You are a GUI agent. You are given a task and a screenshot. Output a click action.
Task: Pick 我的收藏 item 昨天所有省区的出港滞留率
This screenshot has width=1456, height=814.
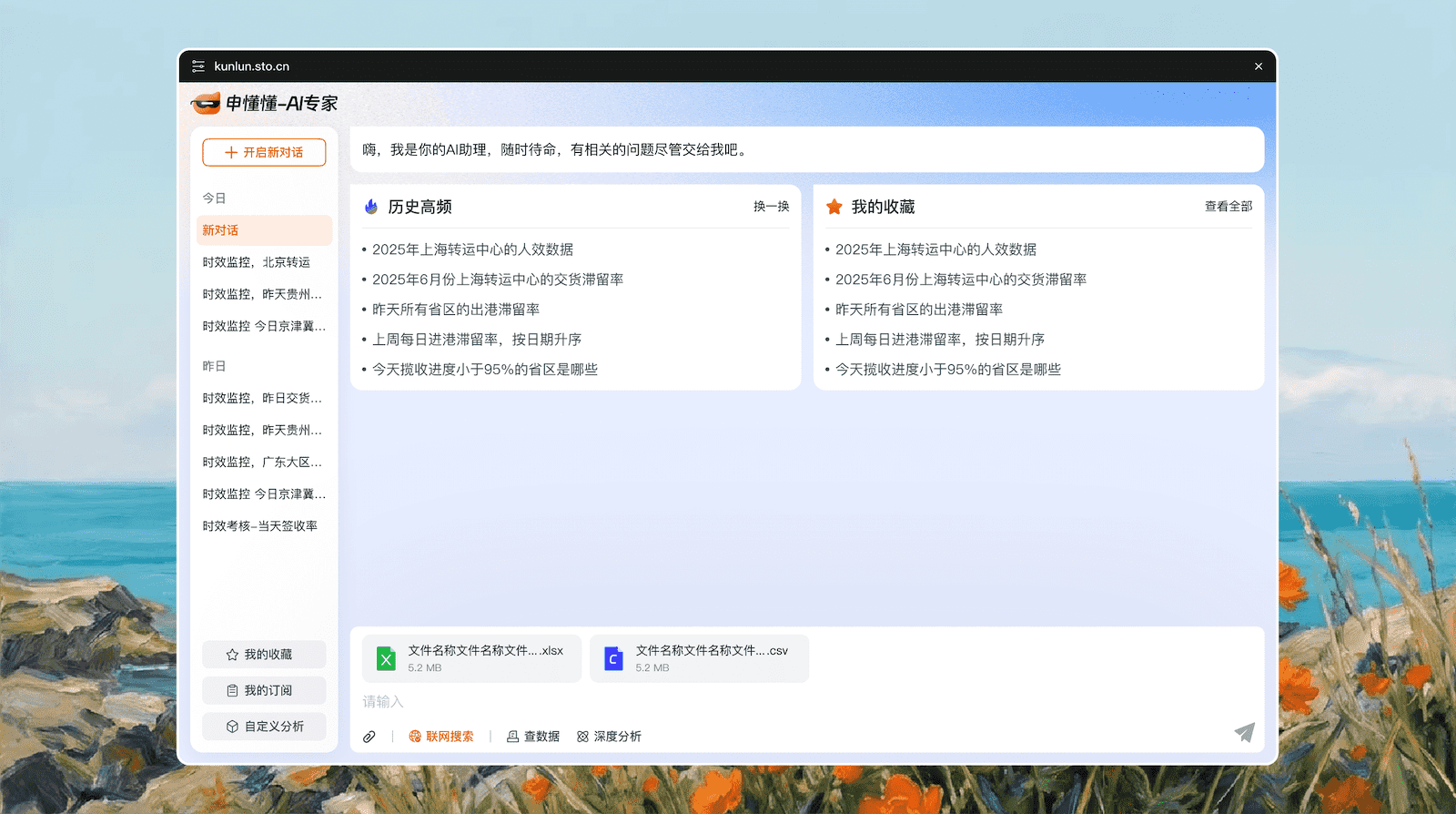[919, 310]
